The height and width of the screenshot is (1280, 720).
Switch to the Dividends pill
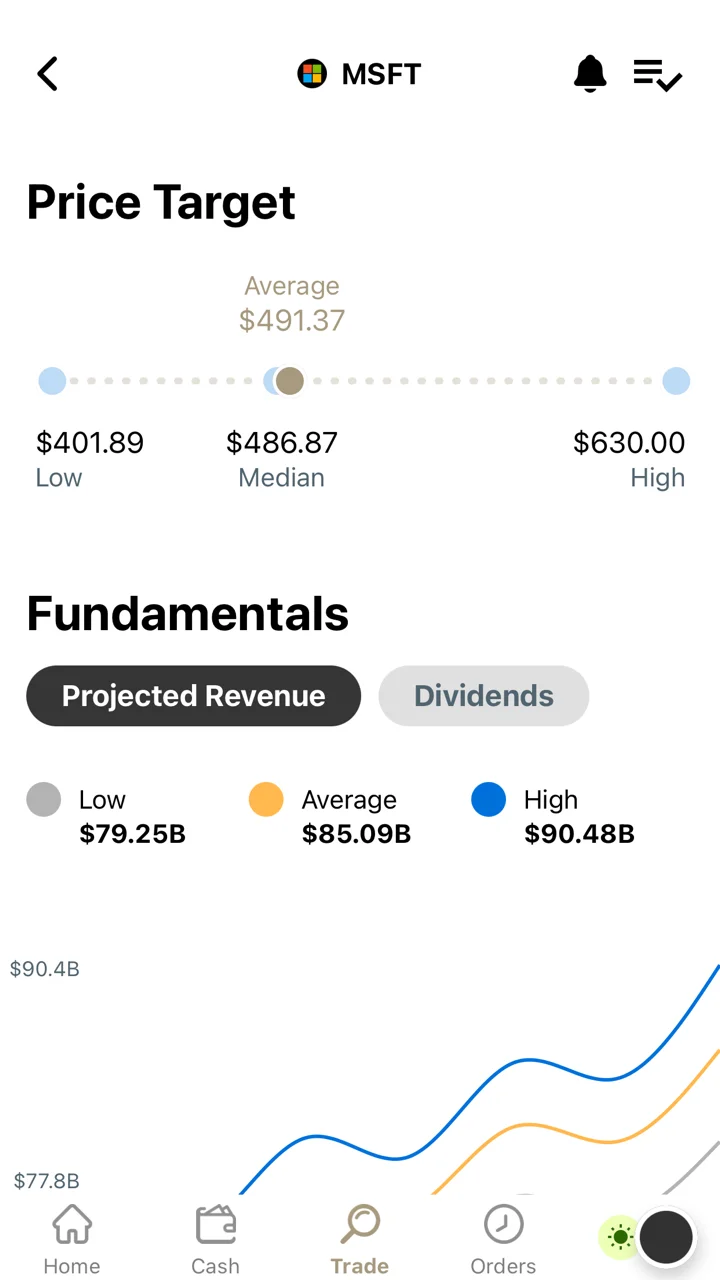484,696
